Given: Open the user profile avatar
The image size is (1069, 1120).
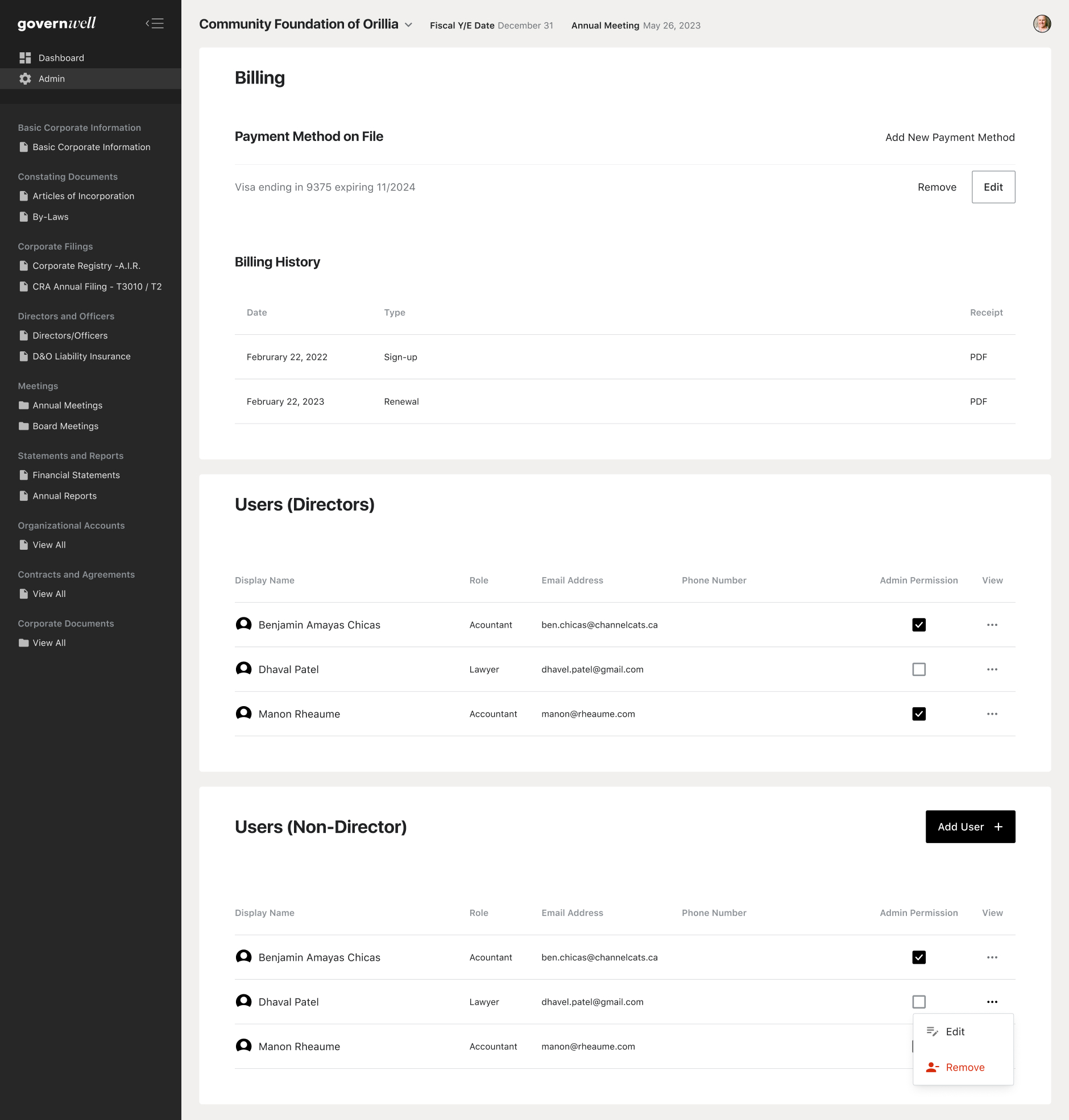Looking at the screenshot, I should click(x=1042, y=24).
